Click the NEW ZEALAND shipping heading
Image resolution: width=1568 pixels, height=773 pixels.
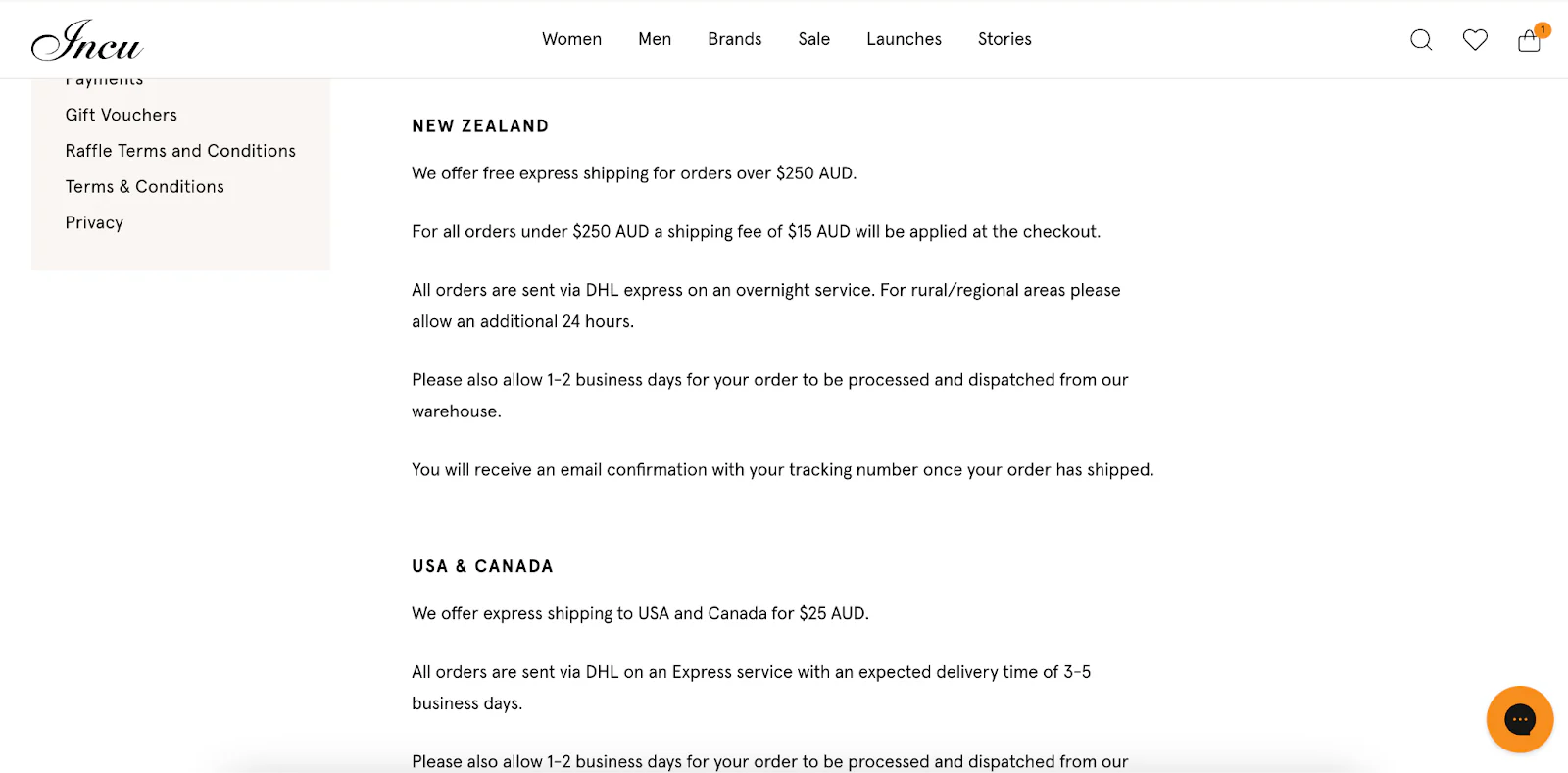tap(480, 125)
